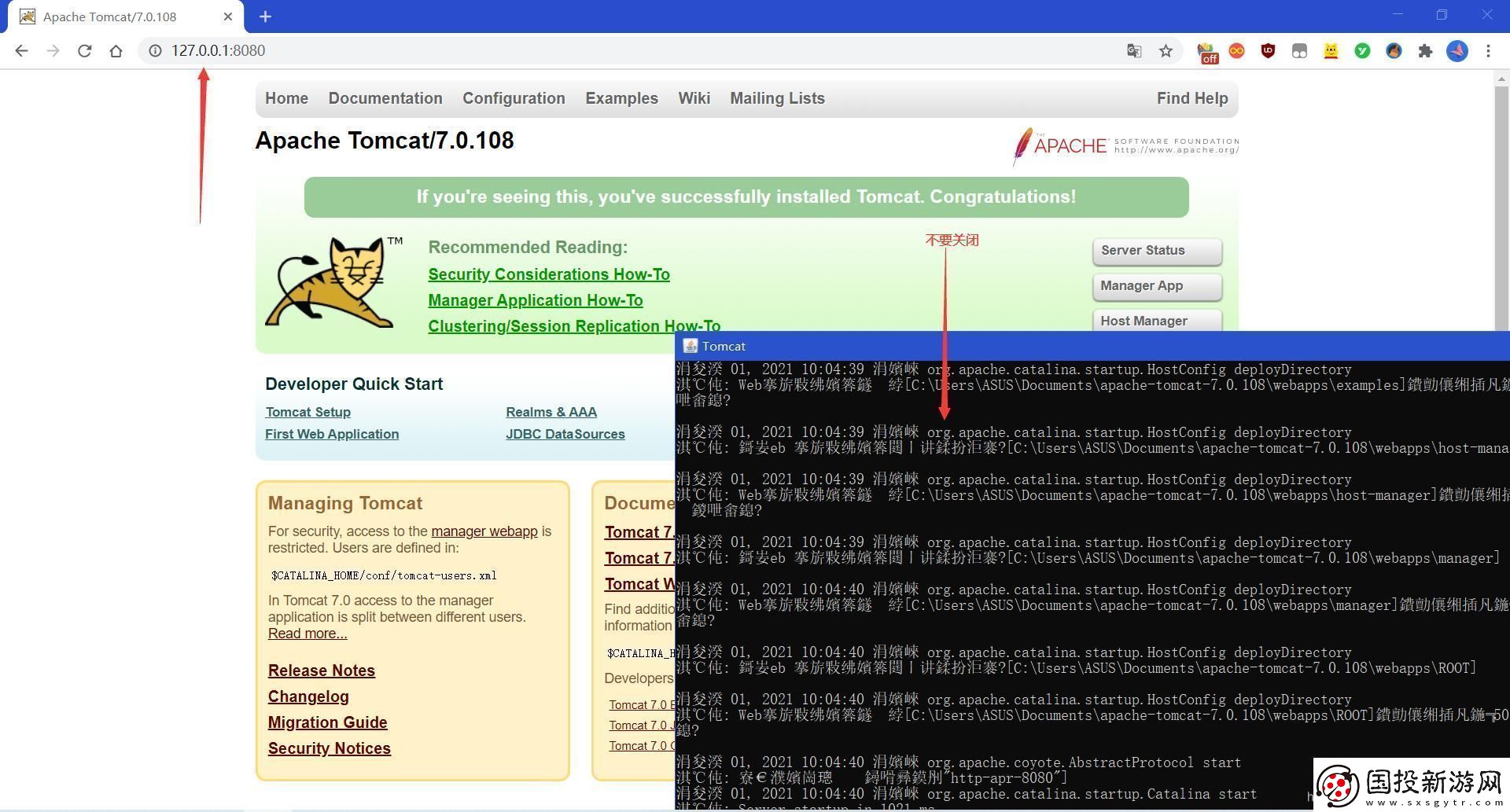Click the uBlock Origin extension icon

point(1268,51)
